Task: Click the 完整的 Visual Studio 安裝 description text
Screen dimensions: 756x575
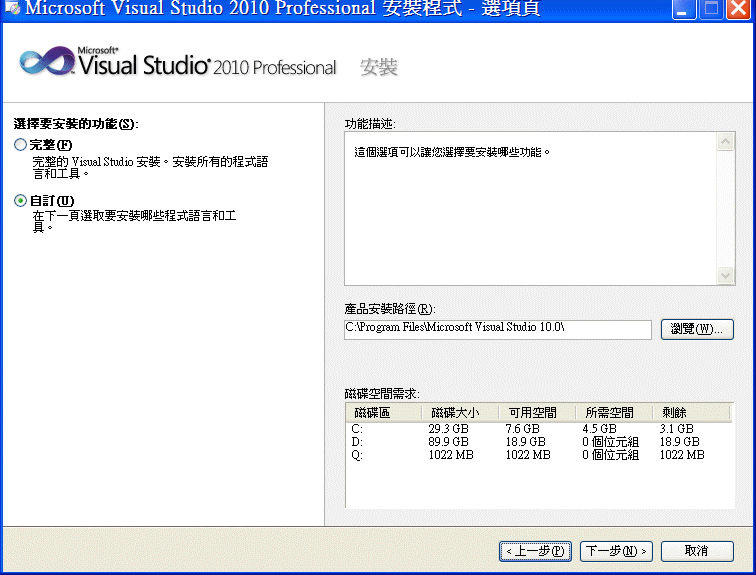Action: (x=150, y=167)
